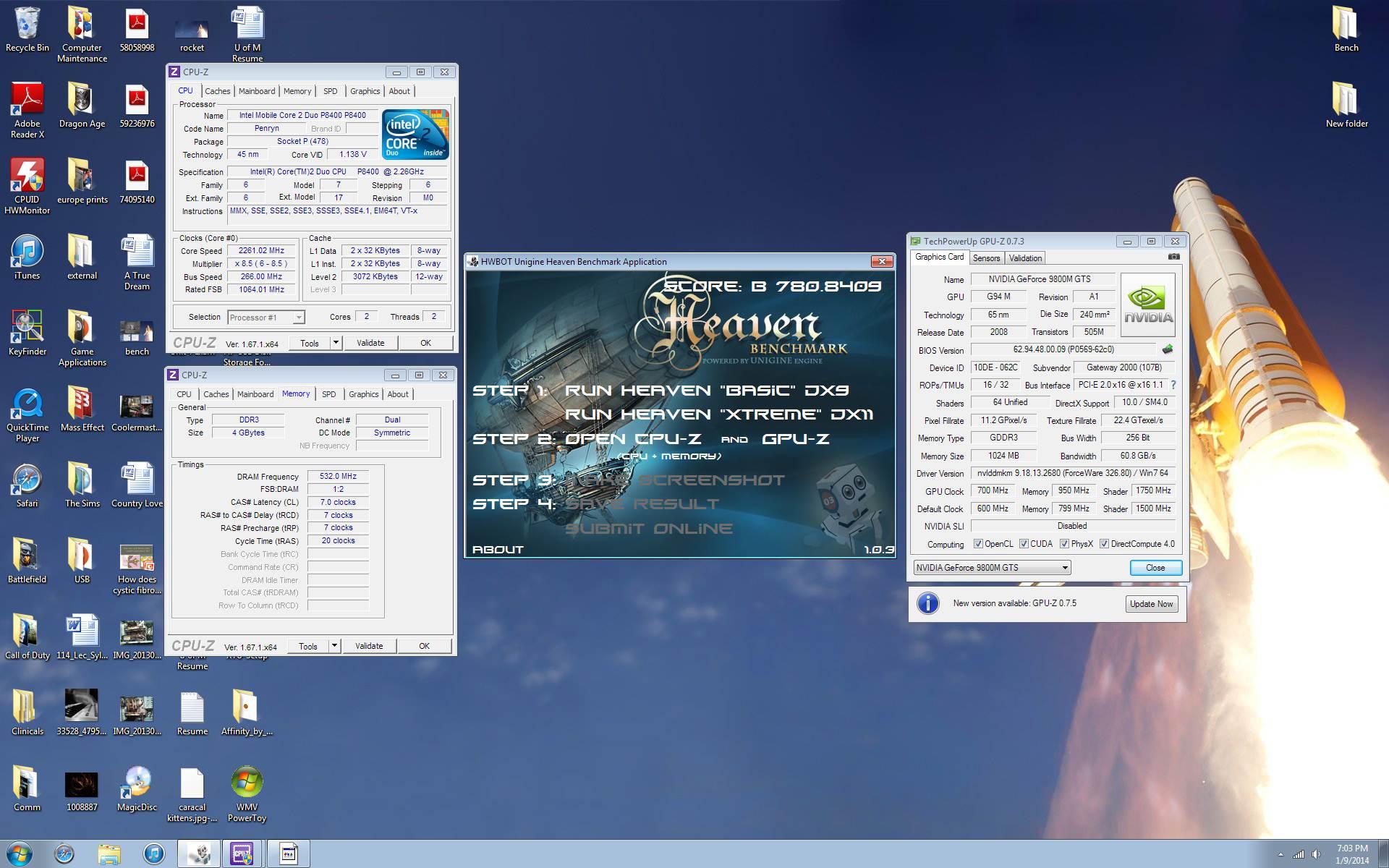Open the New folder desktop icon
Viewport: 1389px width, 868px height.
tap(1346, 106)
